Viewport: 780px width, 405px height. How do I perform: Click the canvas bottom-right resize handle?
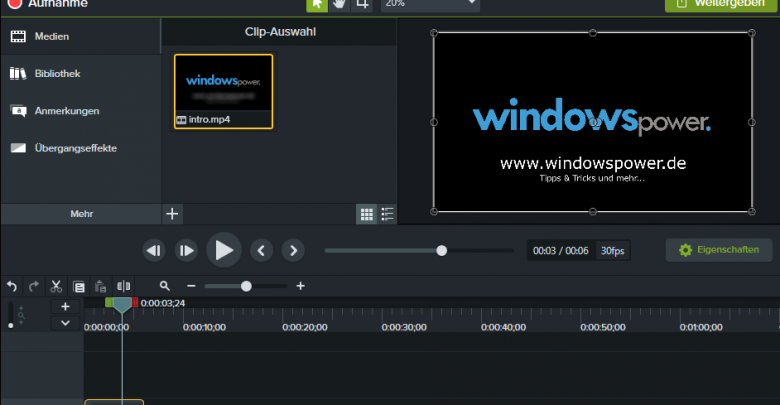point(752,211)
